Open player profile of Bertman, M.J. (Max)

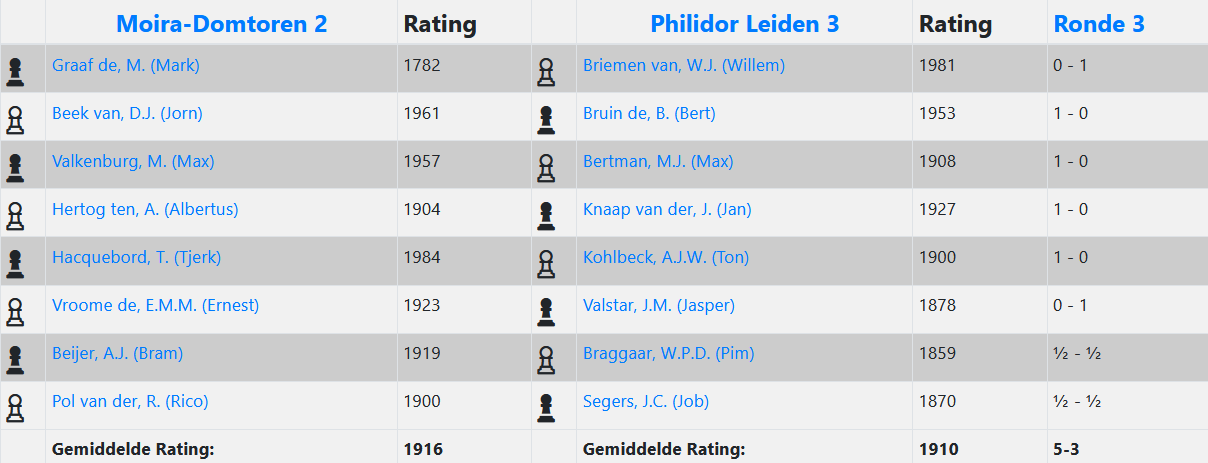point(657,162)
